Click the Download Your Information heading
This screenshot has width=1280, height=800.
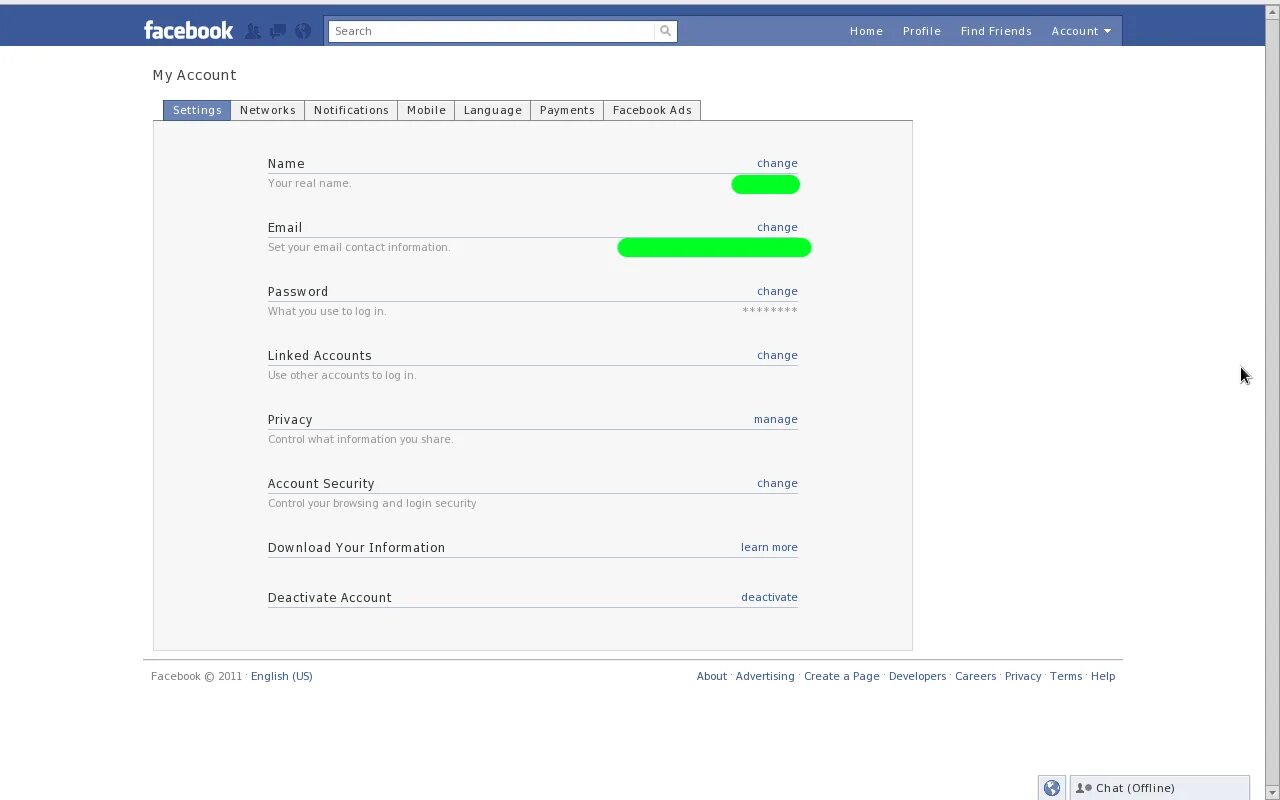click(356, 547)
